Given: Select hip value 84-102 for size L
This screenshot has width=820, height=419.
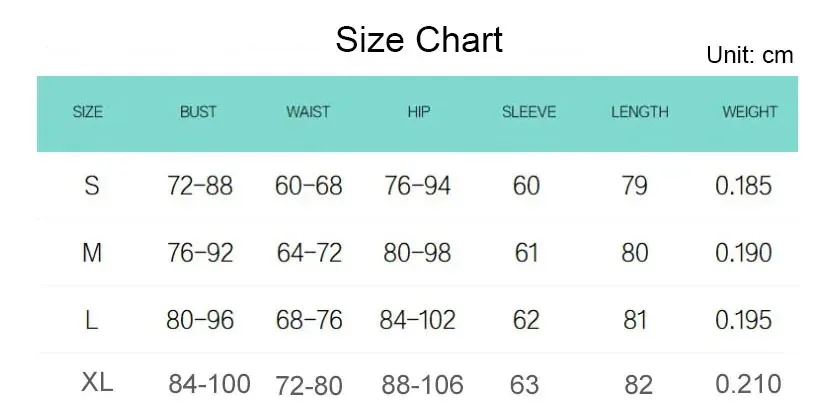Looking at the screenshot, I should coord(417,320).
